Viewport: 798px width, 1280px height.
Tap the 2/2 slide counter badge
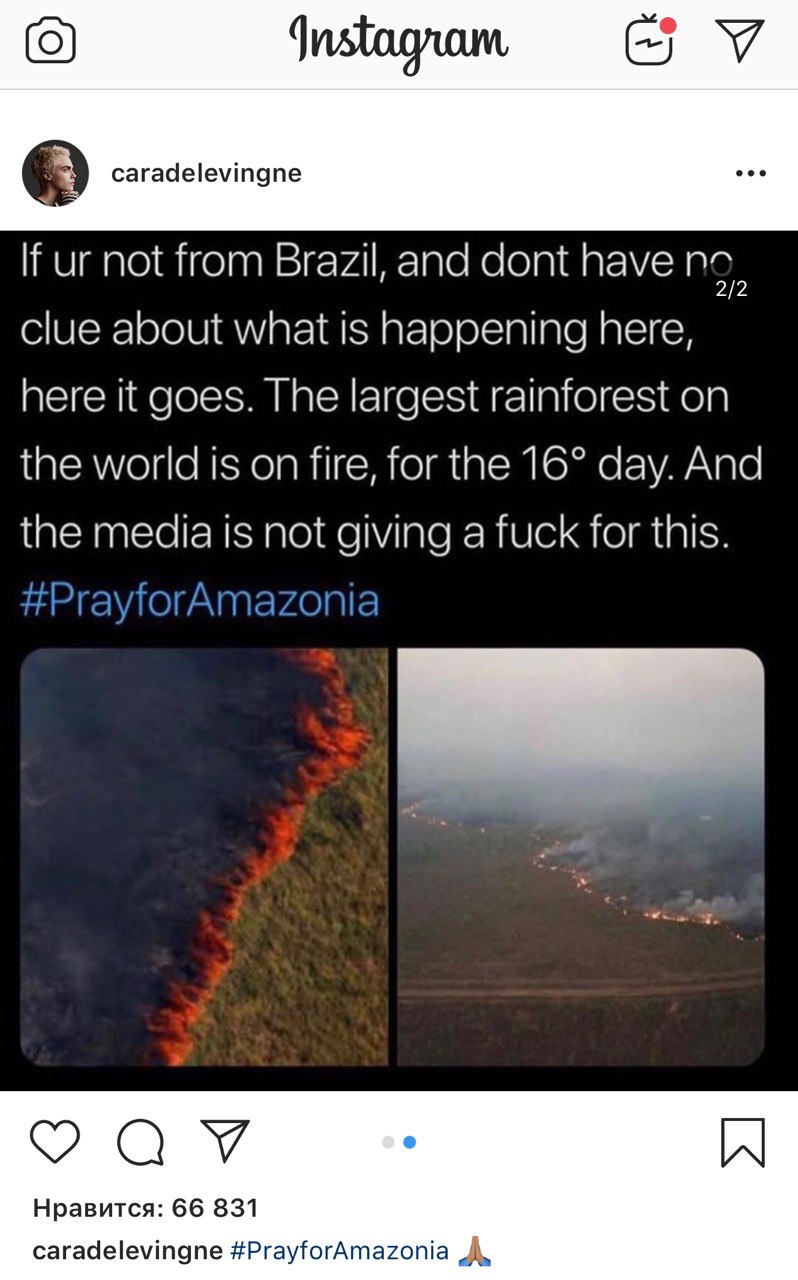pyautogui.click(x=731, y=290)
